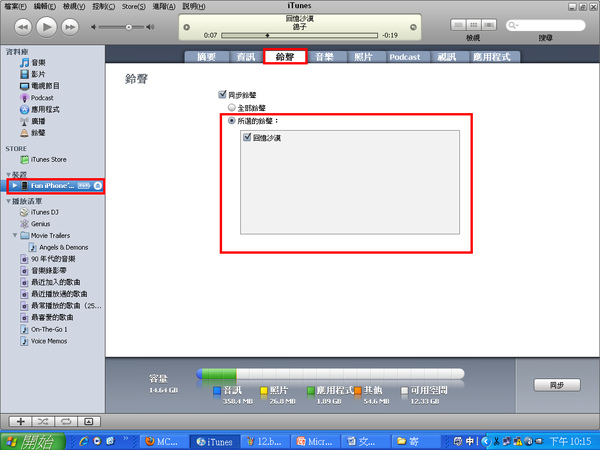The image size is (600, 450).
Task: Switch to 應用程式 tab
Action: [492, 57]
